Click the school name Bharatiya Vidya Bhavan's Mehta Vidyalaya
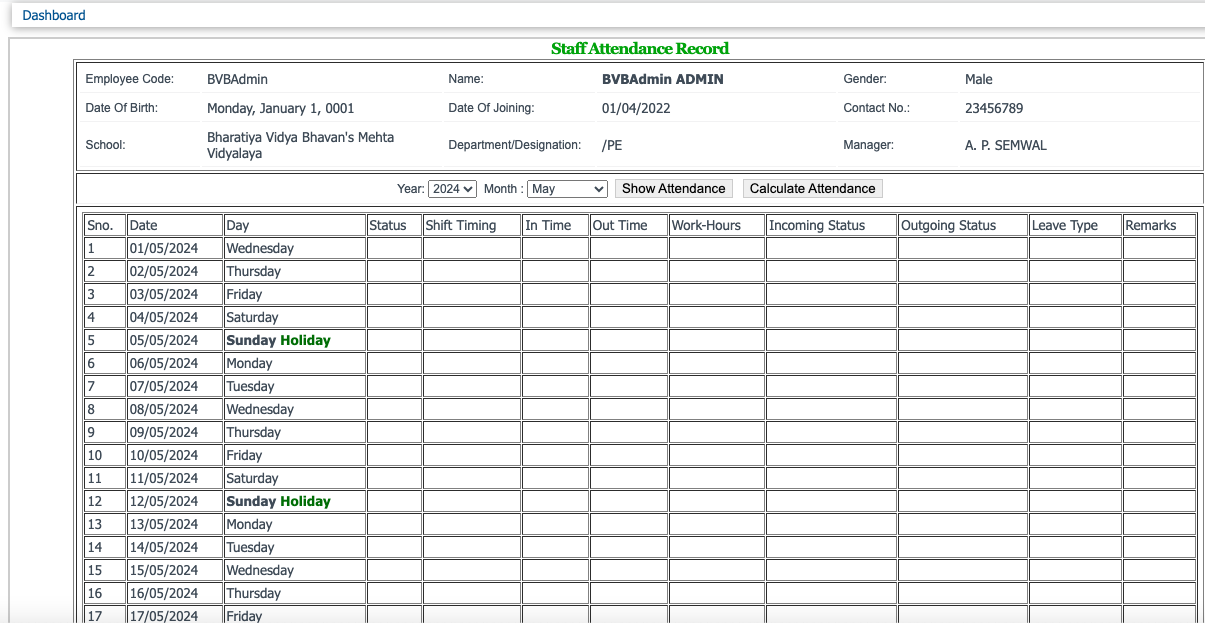 pyautogui.click(x=300, y=145)
